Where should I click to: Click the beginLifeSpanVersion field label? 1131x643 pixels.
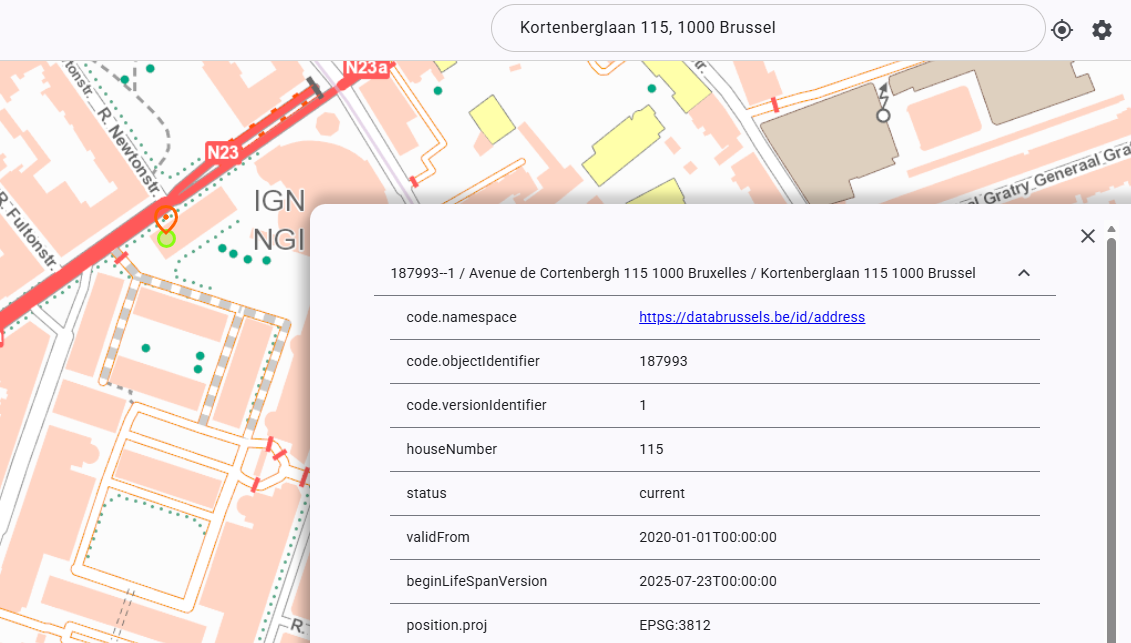[476, 581]
